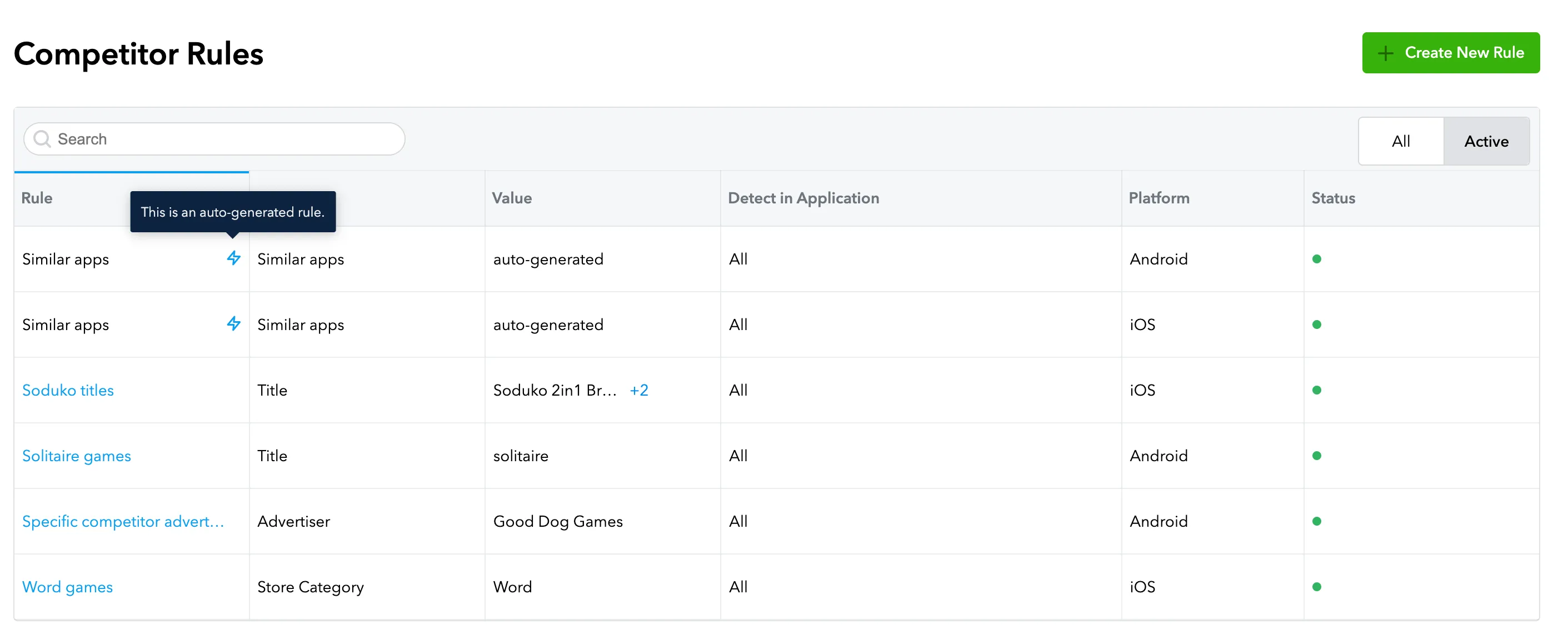This screenshot has width=1568, height=639.
Task: Click status dot in iOS Similar apps row
Action: pos(1317,325)
